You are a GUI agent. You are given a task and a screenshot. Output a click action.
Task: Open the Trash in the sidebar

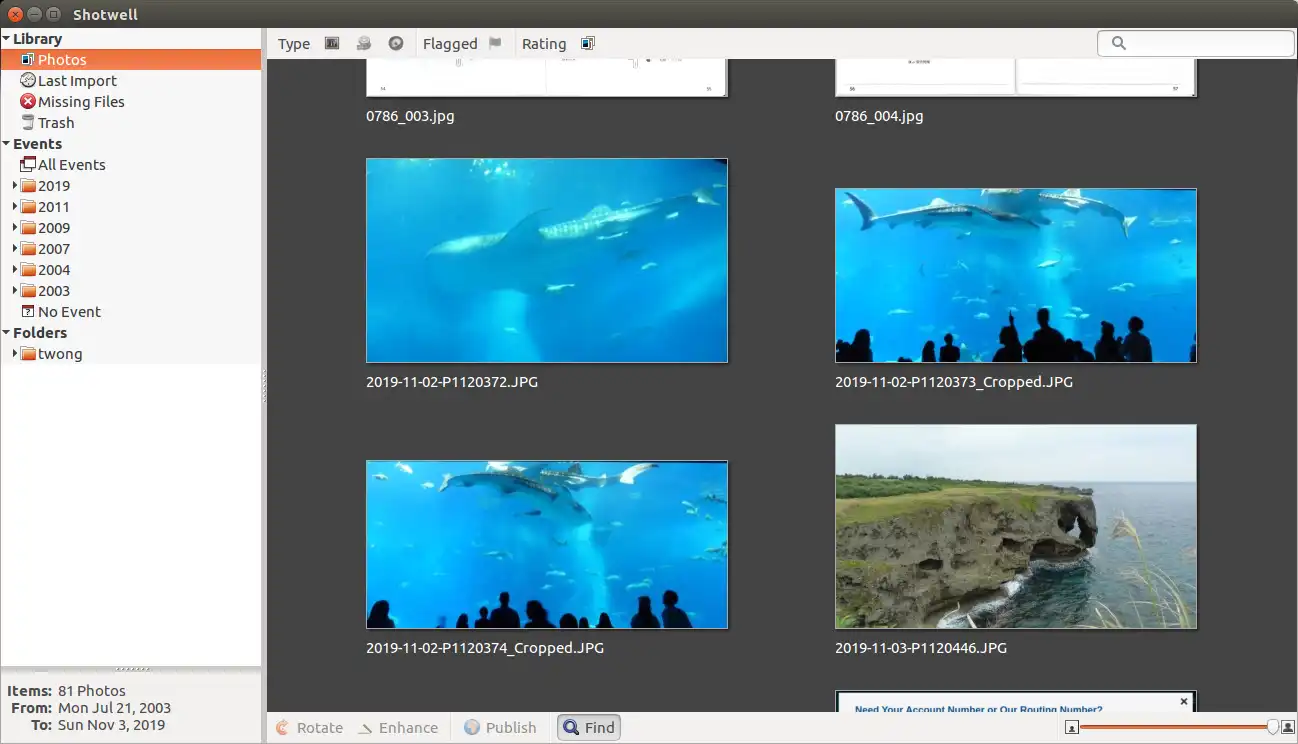click(56, 123)
